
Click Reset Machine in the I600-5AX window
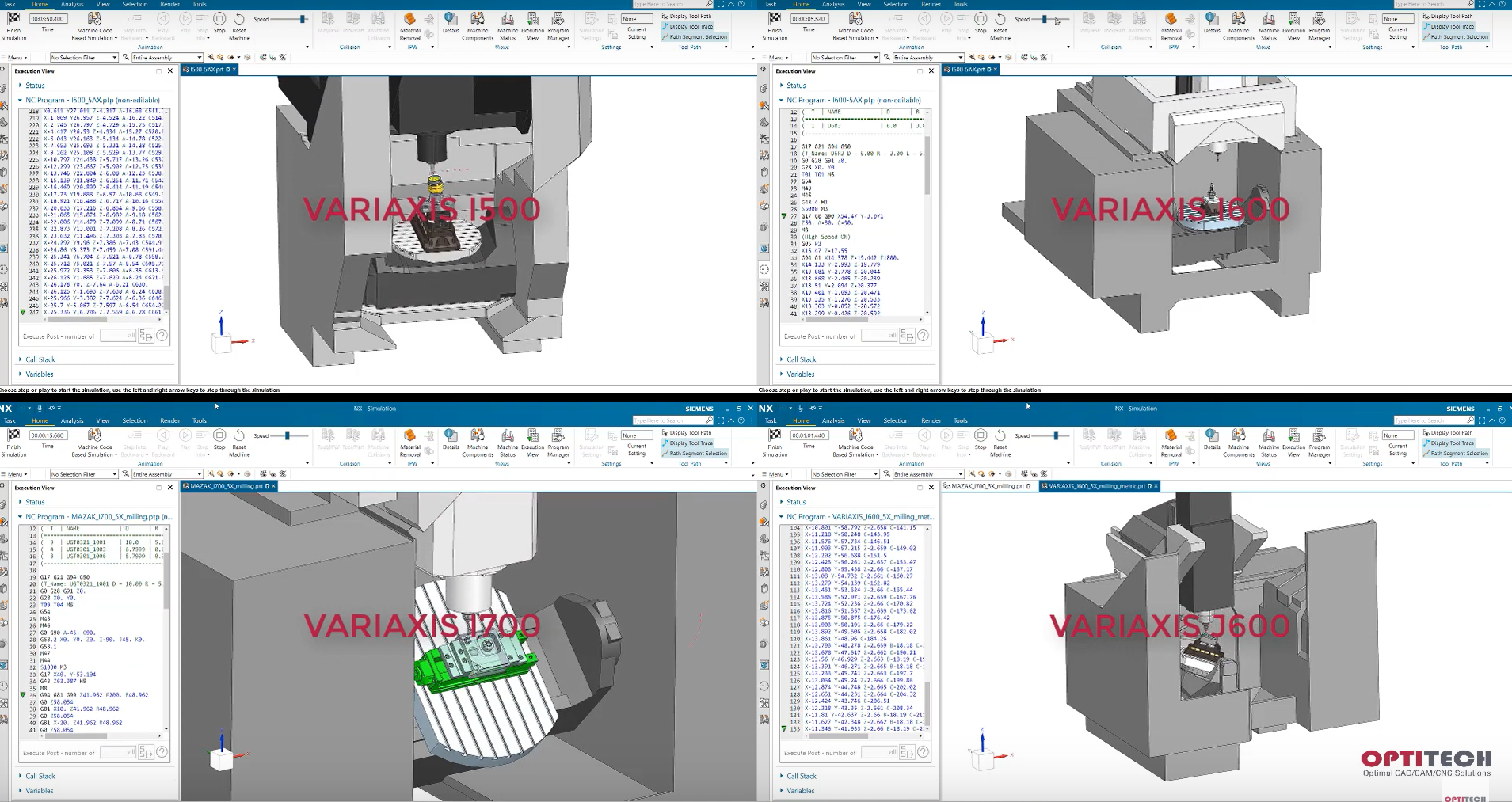1000,26
